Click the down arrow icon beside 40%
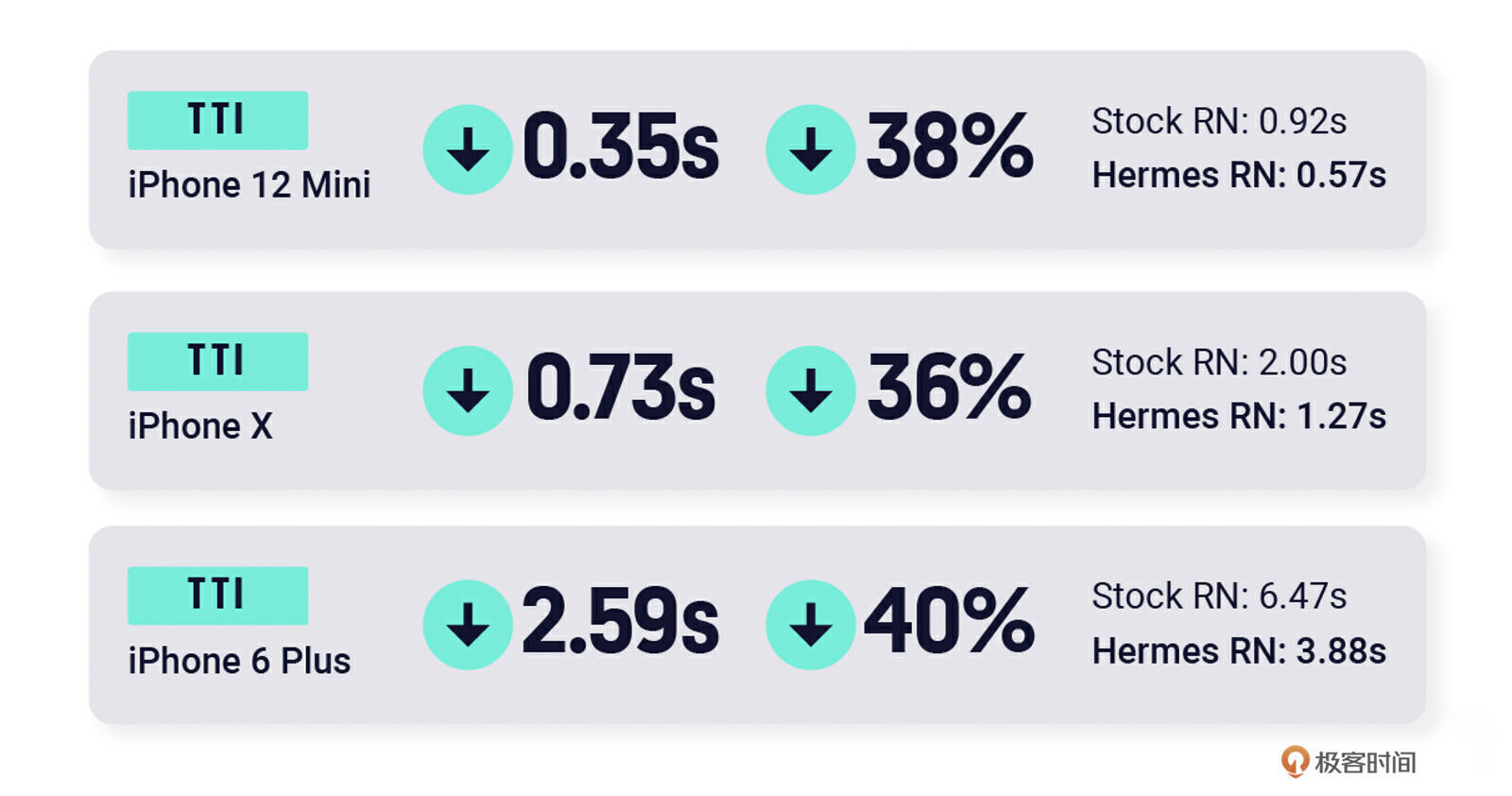1512x796 pixels. tap(810, 625)
